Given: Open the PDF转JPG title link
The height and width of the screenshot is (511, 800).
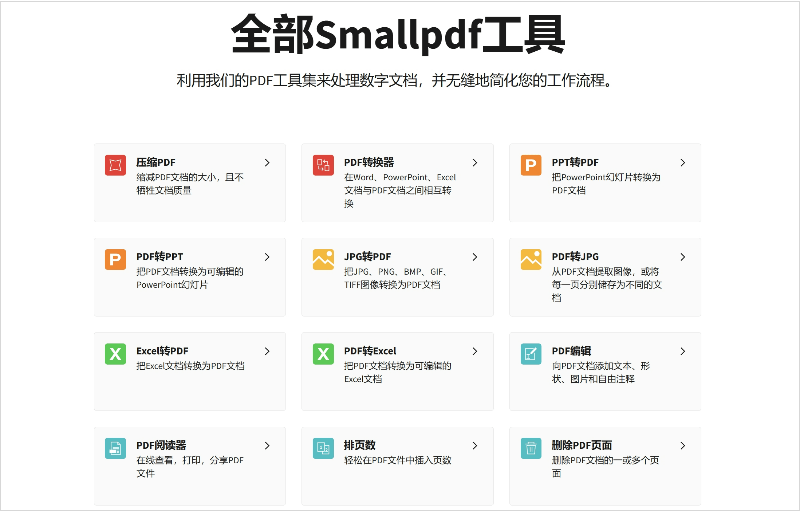Looking at the screenshot, I should click(575, 257).
